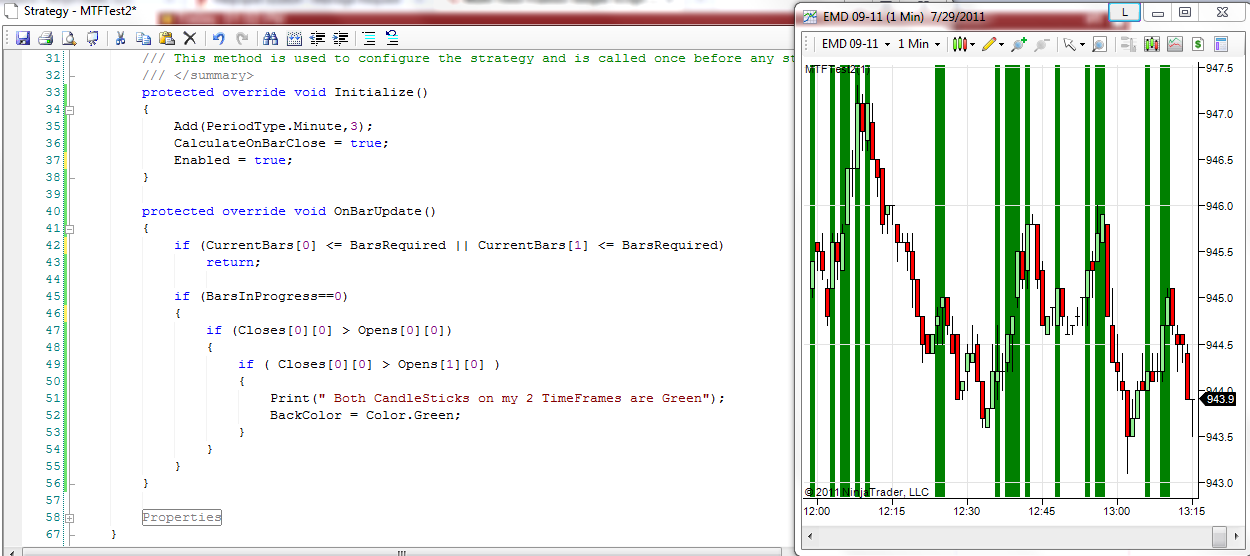The height and width of the screenshot is (556, 1250).
Task: Click the 945.0 price axis label
Action: (1218, 298)
